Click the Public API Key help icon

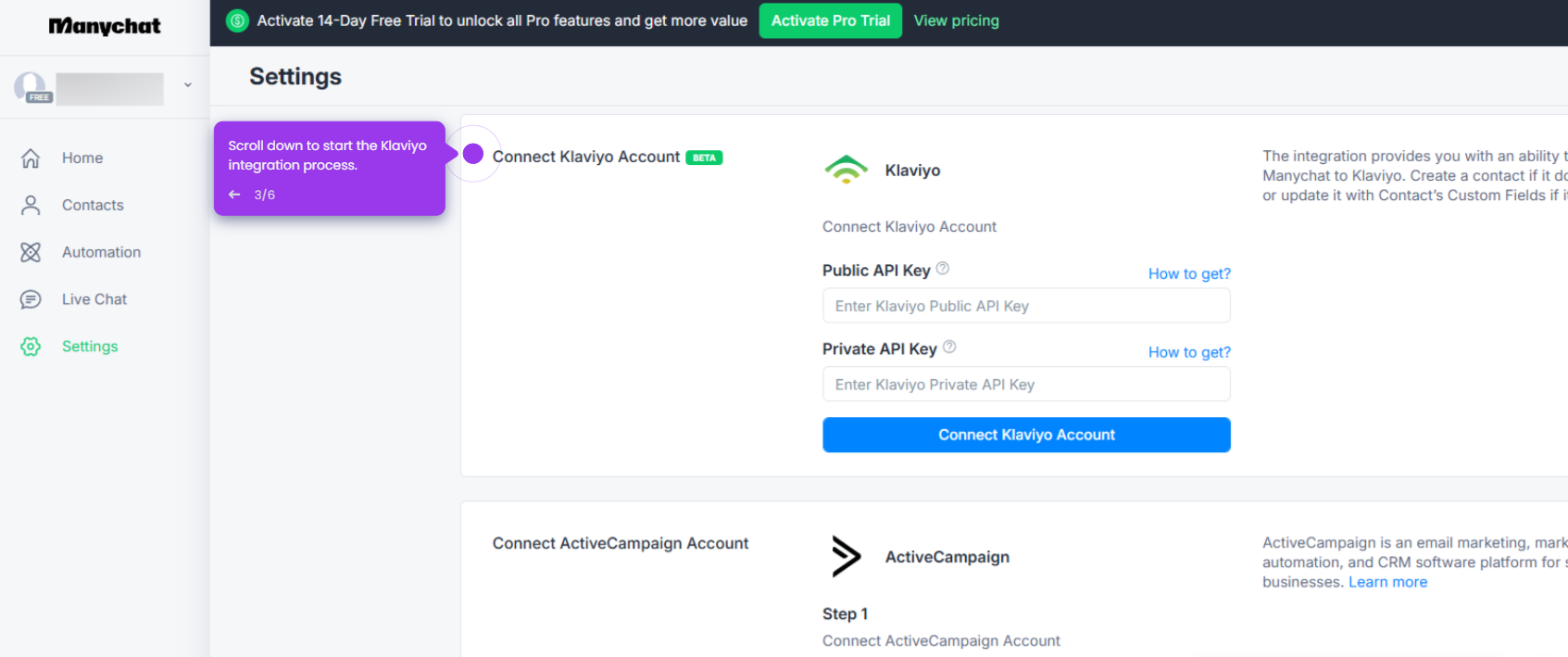pos(943,269)
